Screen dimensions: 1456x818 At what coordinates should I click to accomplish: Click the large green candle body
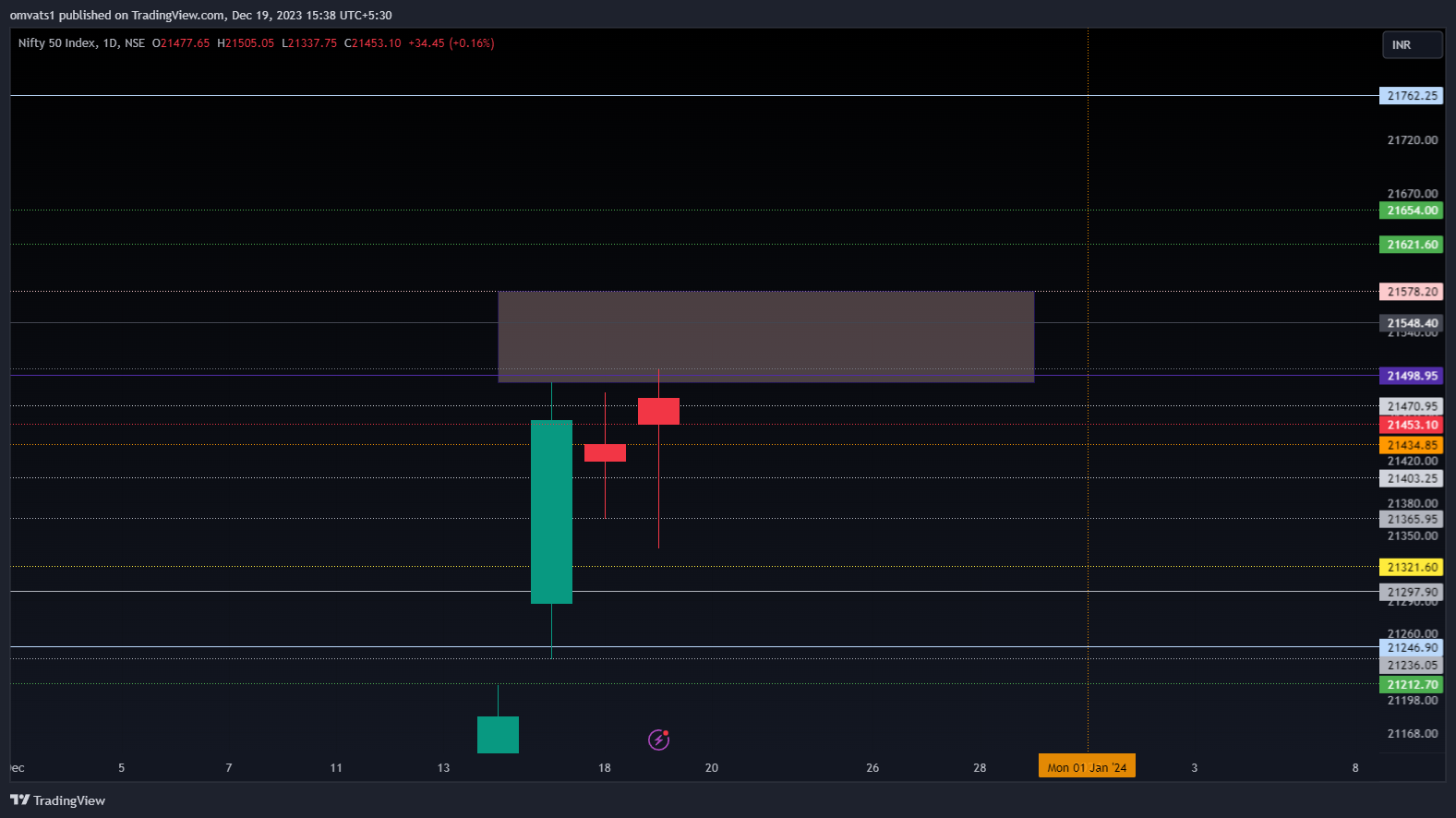pyautogui.click(x=551, y=511)
